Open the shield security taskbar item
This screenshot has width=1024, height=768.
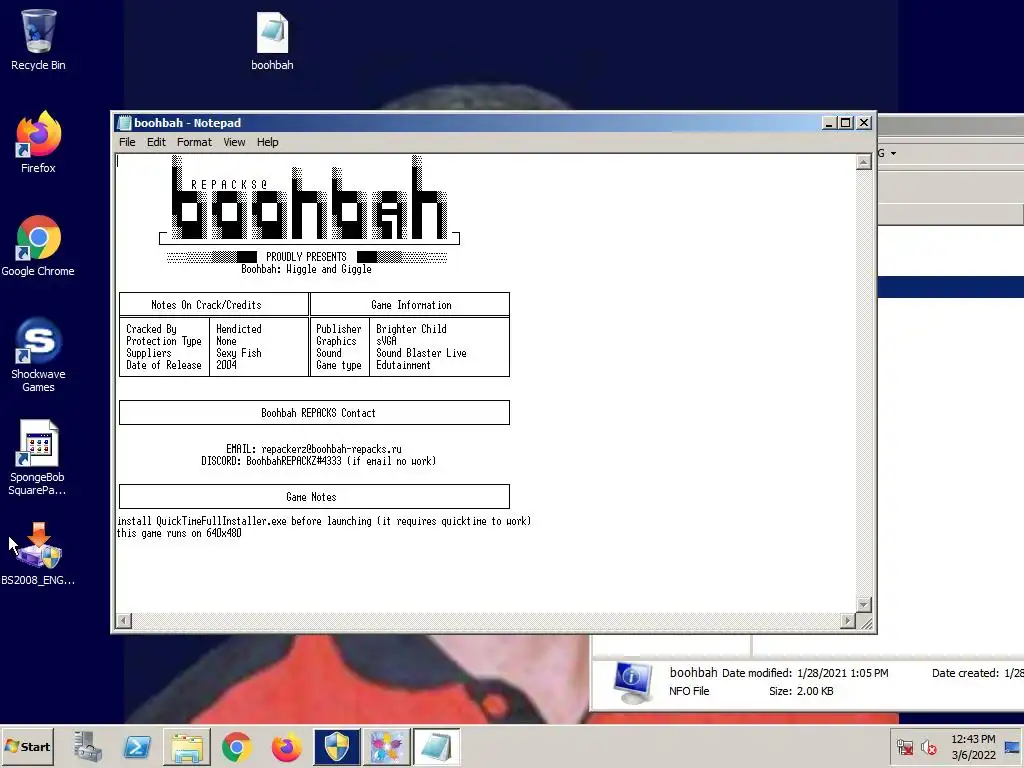click(336, 746)
